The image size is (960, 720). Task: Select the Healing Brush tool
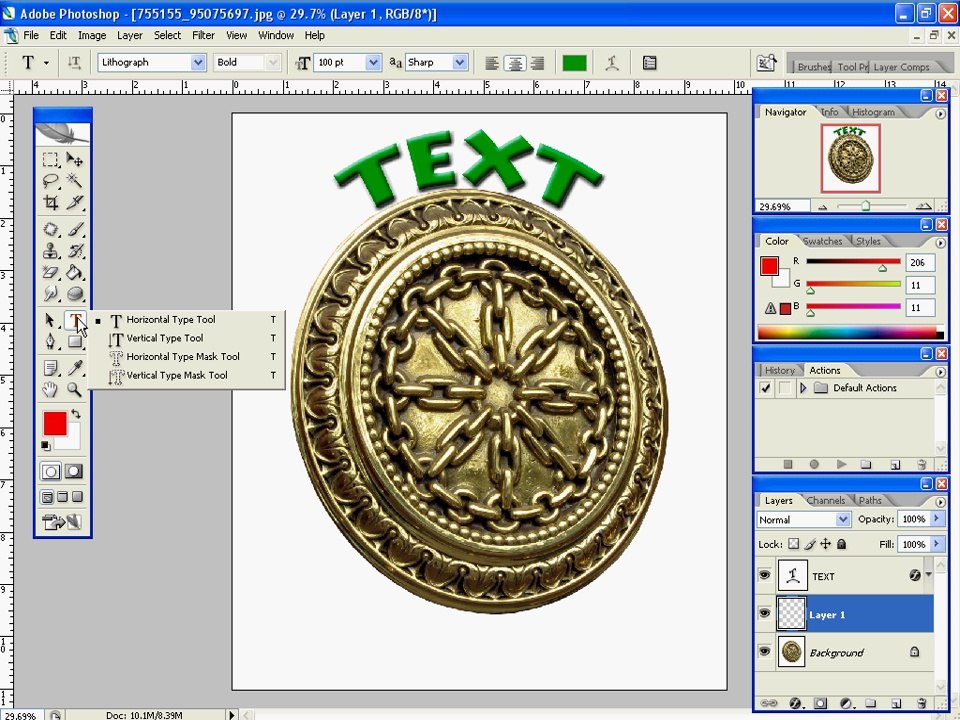click(x=51, y=230)
